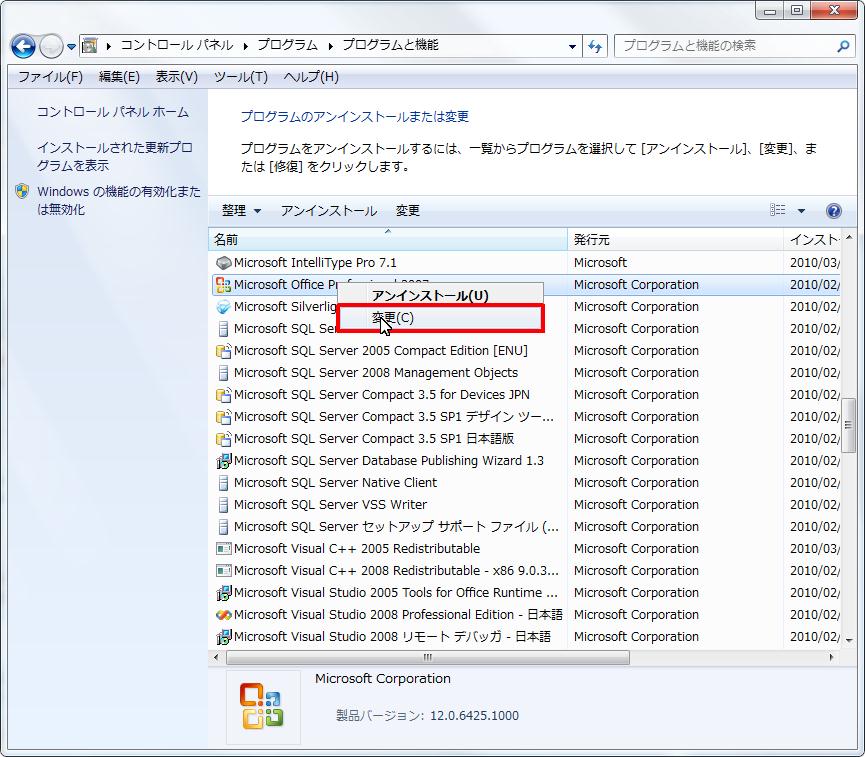Click アンインストール in the toolbar
Image resolution: width=865 pixels, height=757 pixels.
click(328, 211)
